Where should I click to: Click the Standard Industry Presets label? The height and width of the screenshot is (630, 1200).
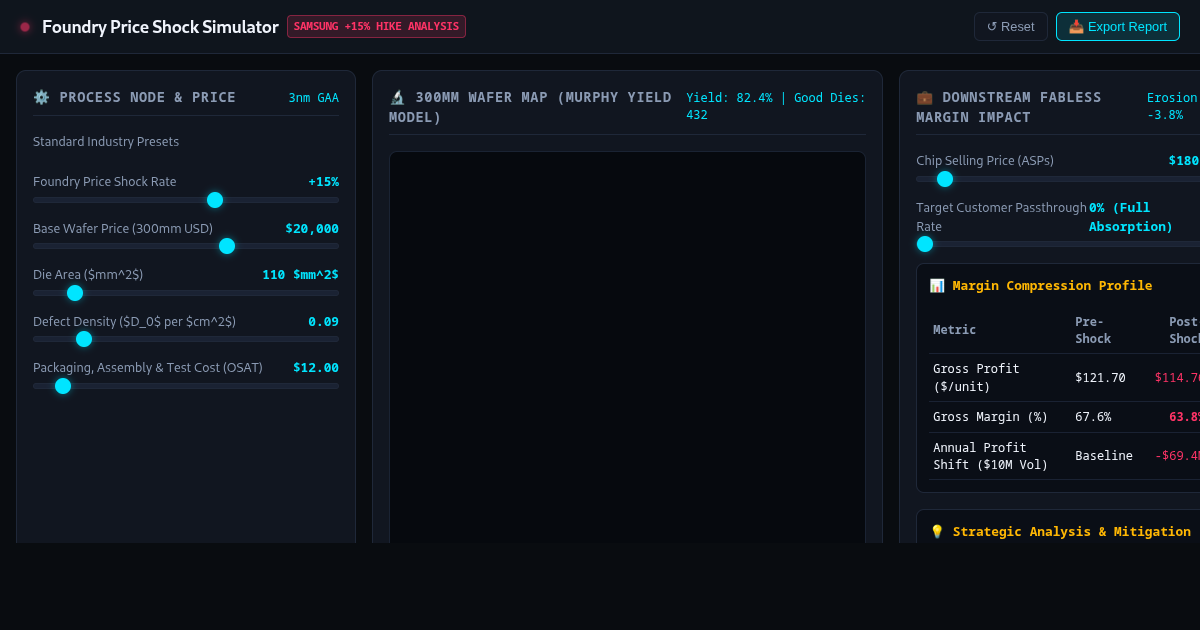(x=106, y=142)
